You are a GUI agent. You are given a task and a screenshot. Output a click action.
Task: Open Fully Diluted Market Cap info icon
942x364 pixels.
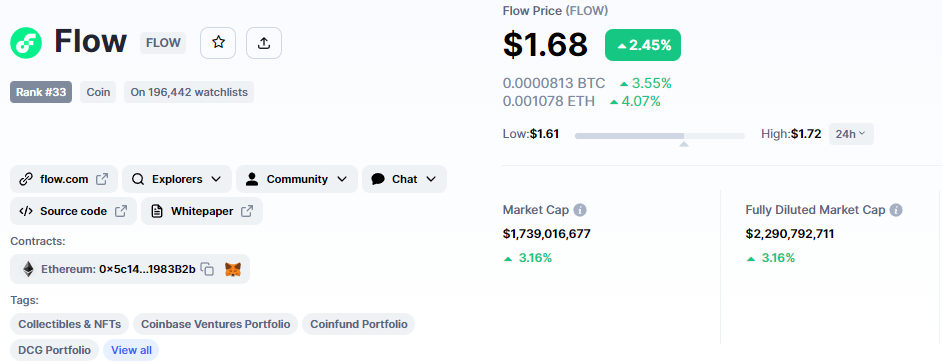[896, 210]
